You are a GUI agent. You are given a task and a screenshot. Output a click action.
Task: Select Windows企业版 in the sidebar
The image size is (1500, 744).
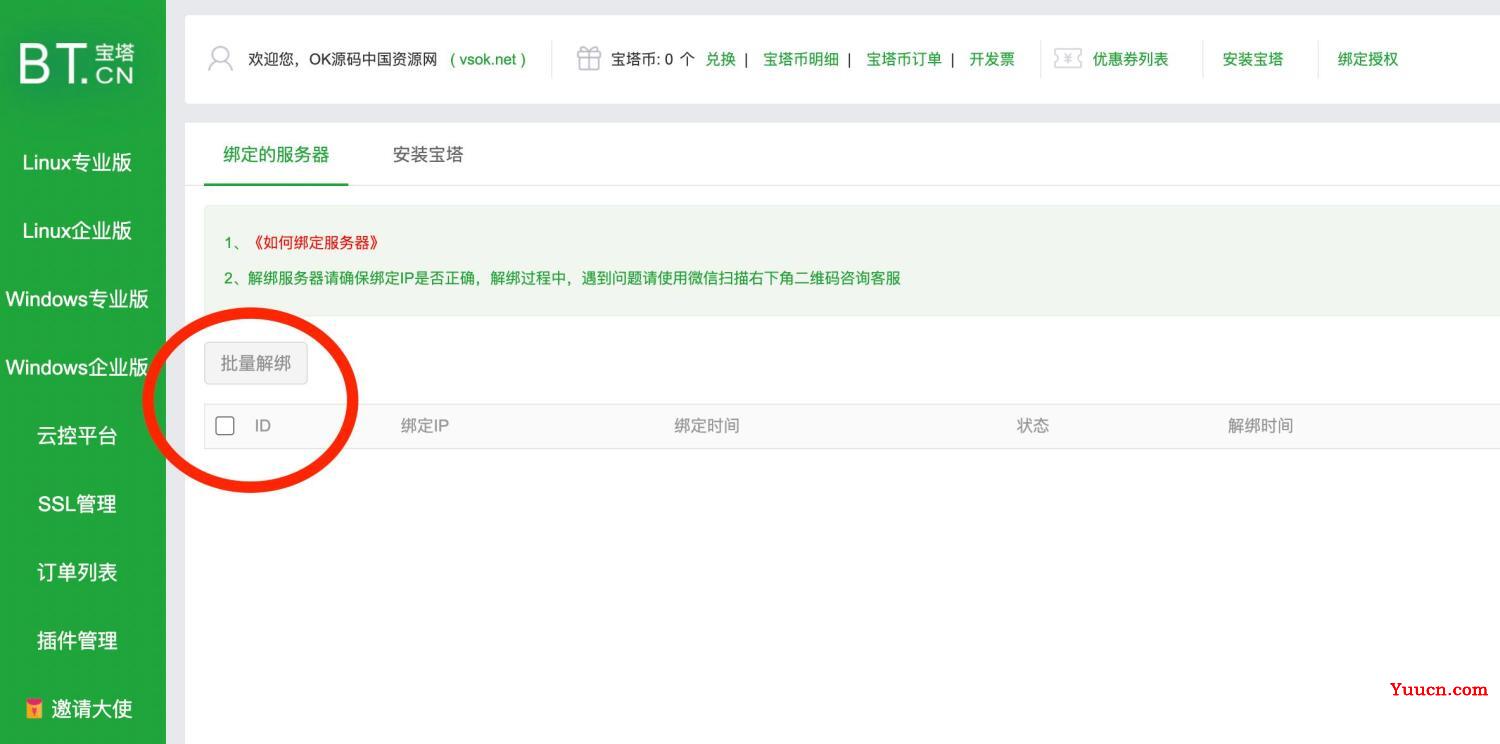click(79, 367)
